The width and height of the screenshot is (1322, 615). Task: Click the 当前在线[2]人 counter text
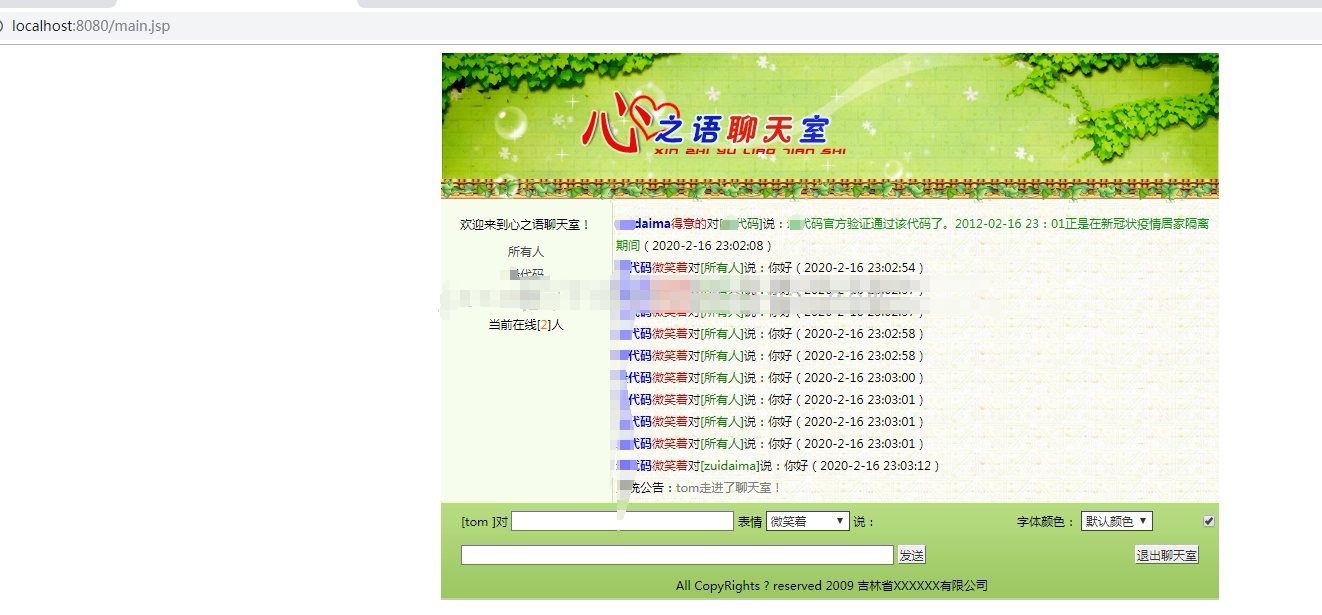[526, 325]
